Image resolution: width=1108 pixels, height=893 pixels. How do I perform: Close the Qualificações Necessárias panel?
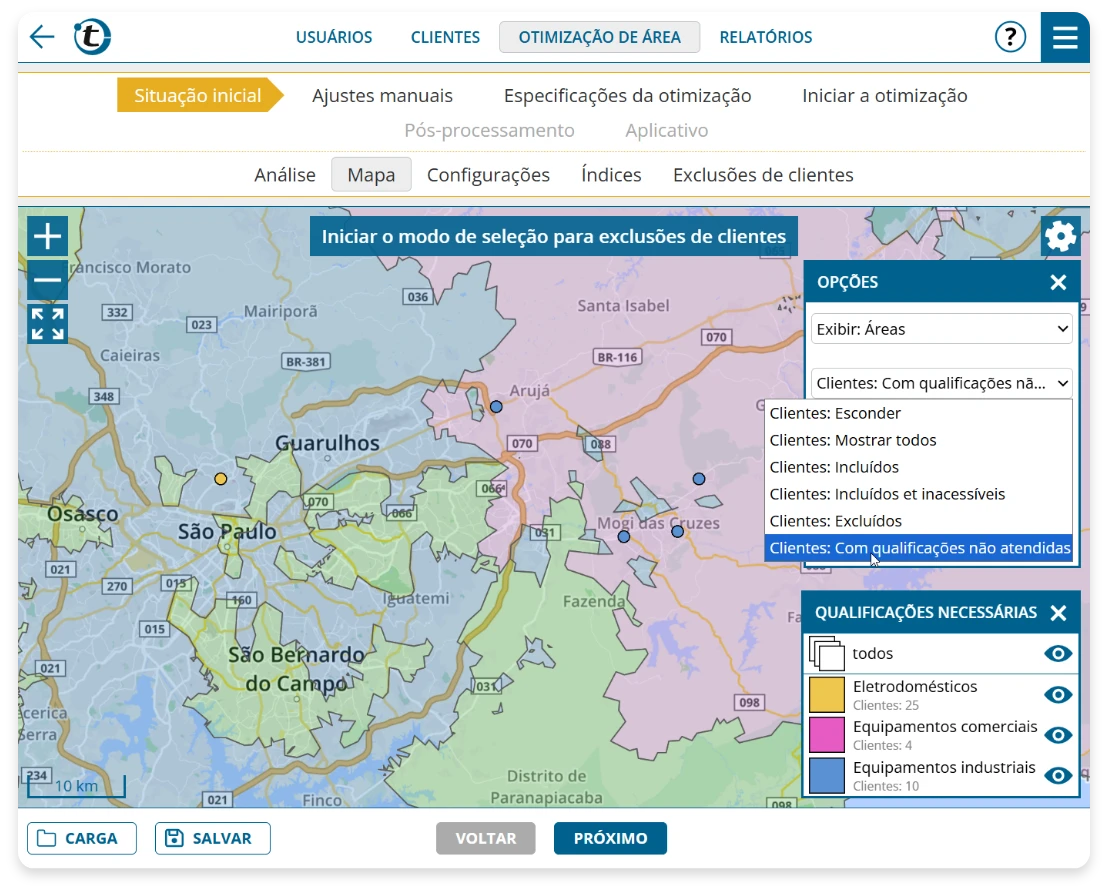1058,613
